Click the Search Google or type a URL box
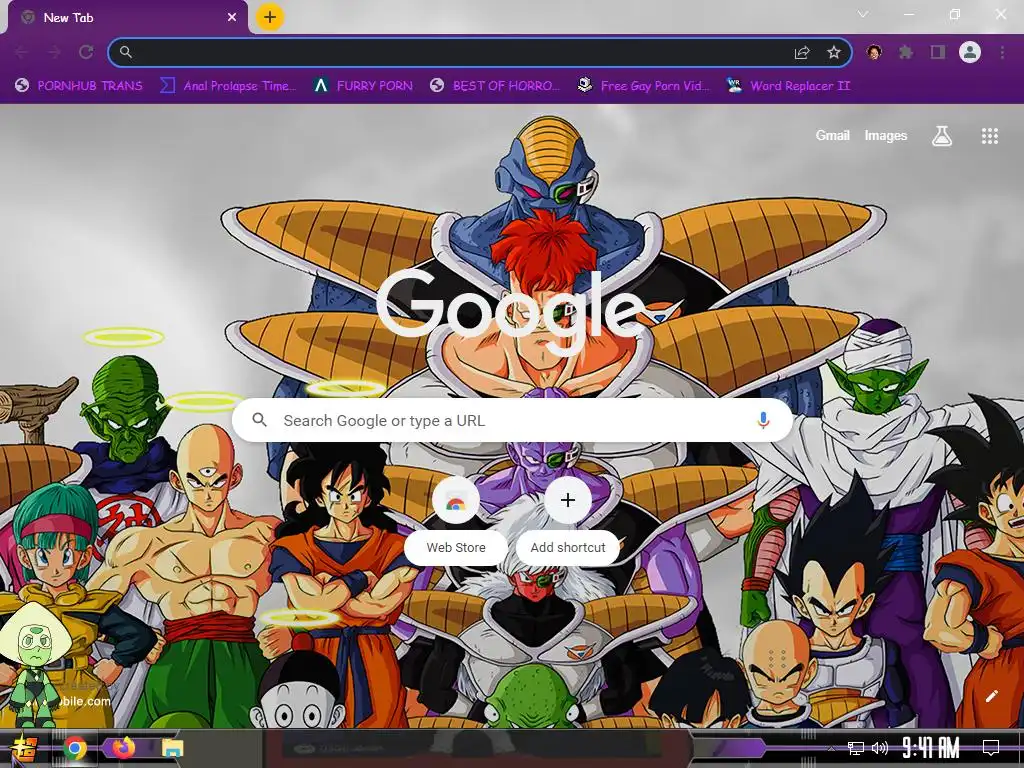The image size is (1024, 768). pyautogui.click(x=513, y=420)
